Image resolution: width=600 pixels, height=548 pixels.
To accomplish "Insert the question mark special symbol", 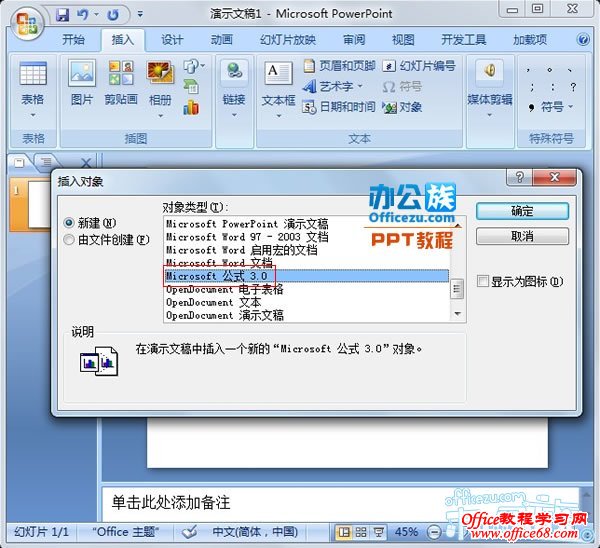I will [x=573, y=87].
